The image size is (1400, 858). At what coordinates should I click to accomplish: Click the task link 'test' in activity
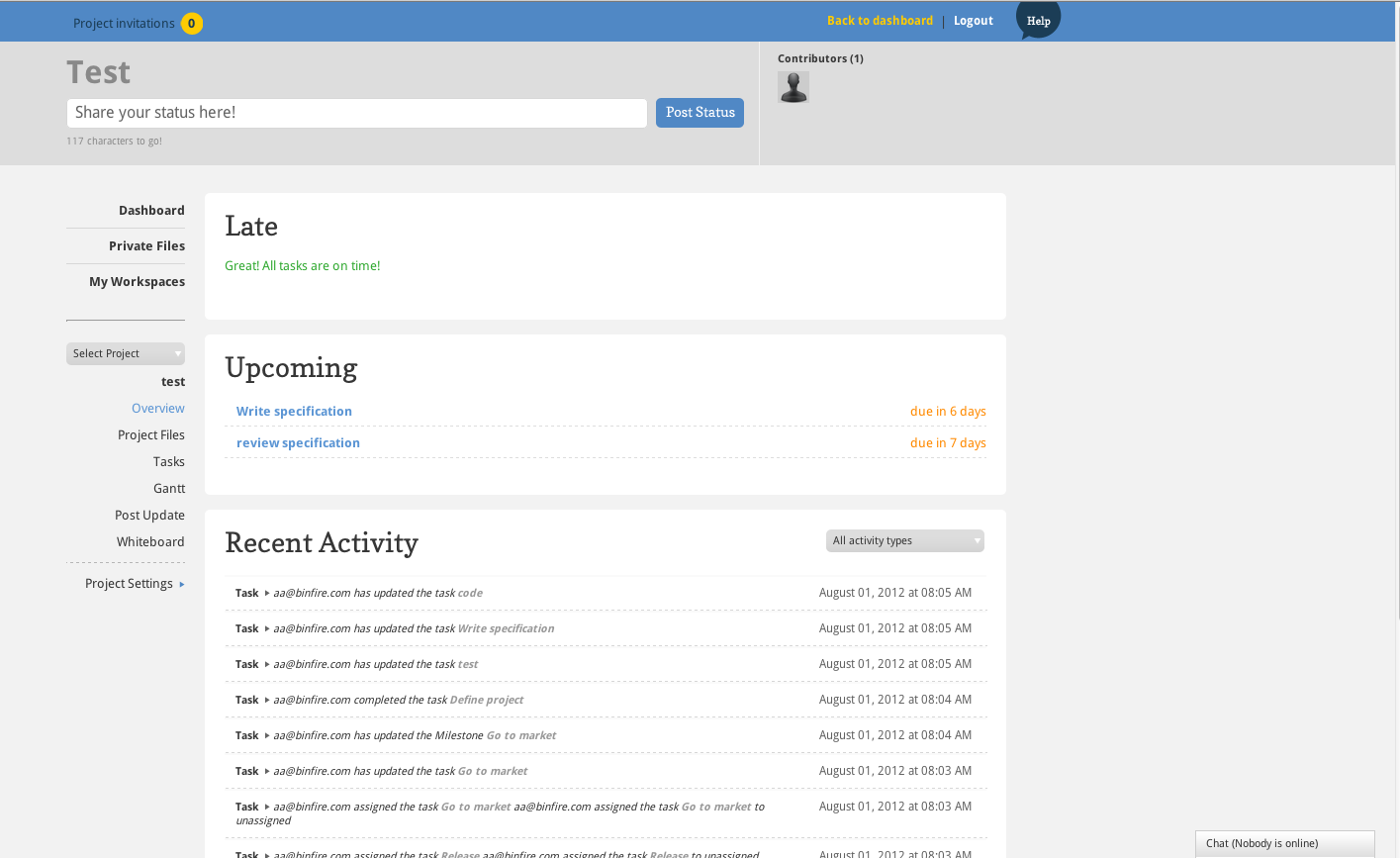(468, 664)
